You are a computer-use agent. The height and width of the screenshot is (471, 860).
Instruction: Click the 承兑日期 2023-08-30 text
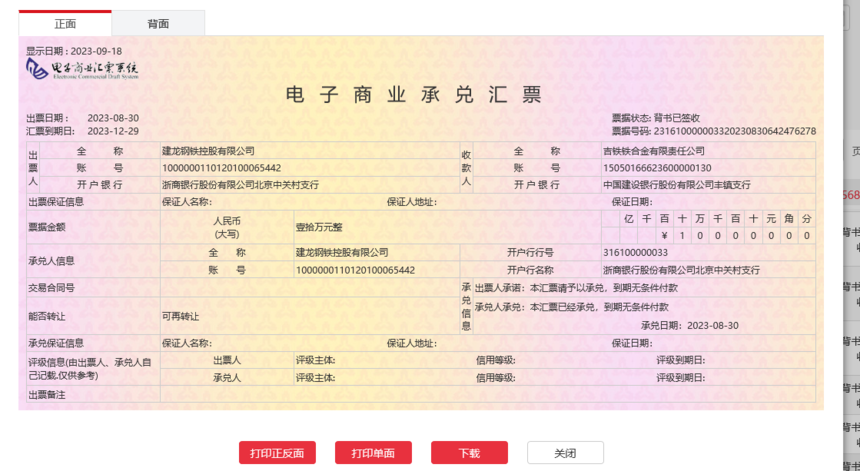tap(689, 325)
